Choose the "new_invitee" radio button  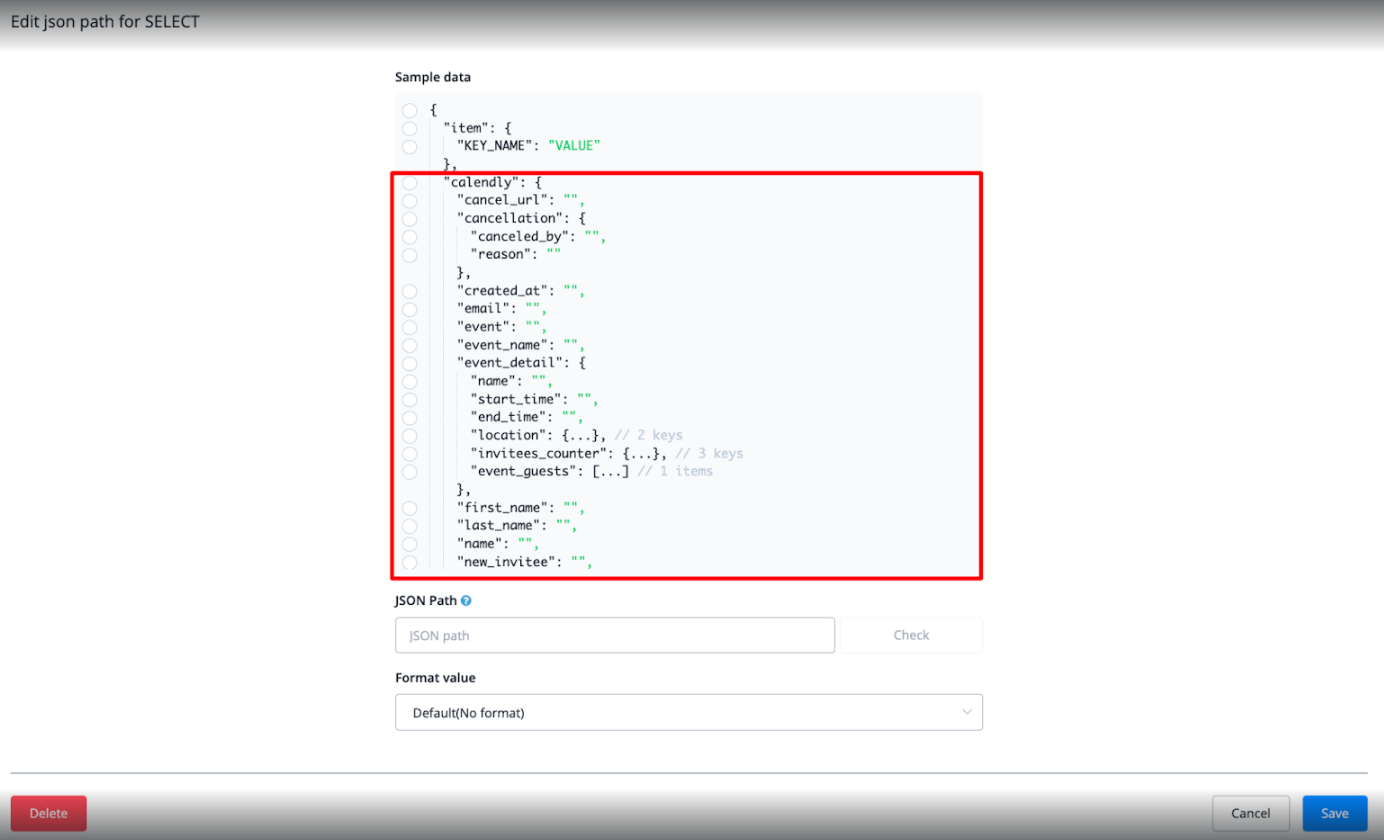(x=409, y=562)
